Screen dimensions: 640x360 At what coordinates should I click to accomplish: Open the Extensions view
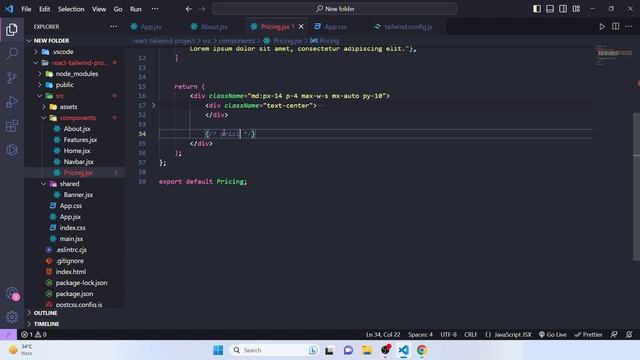(x=12, y=126)
